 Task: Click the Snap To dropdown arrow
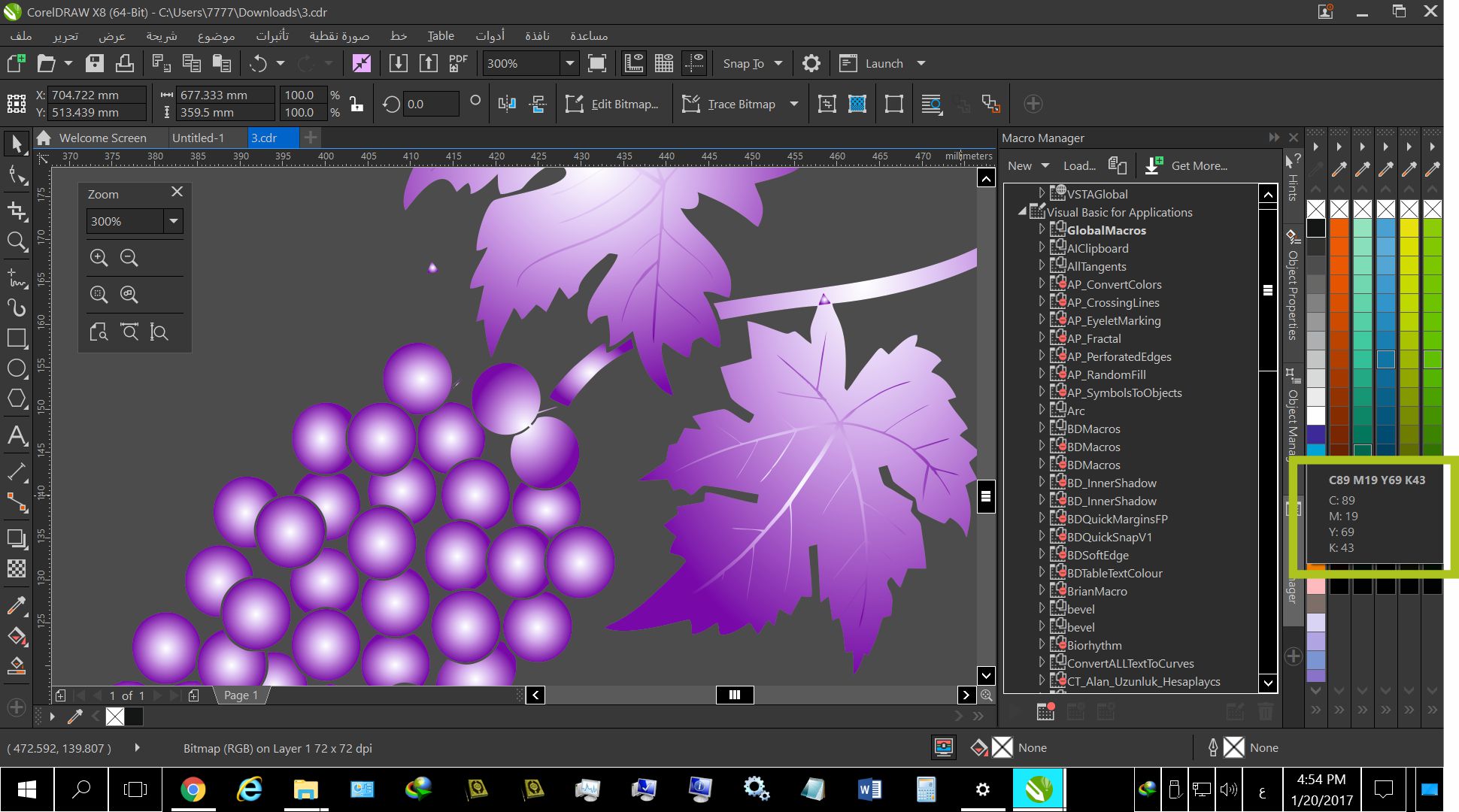pos(781,63)
